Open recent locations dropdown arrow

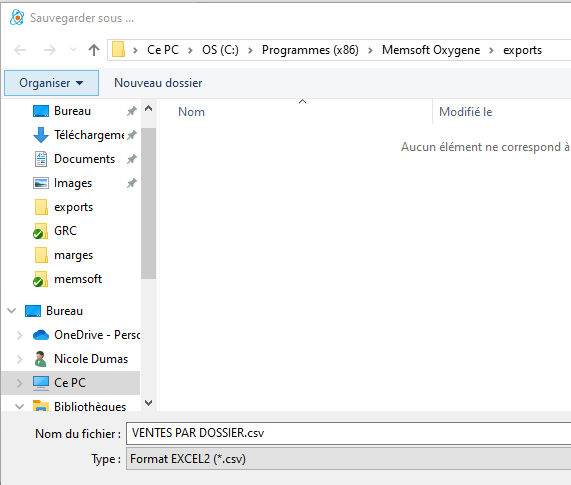pos(73,50)
